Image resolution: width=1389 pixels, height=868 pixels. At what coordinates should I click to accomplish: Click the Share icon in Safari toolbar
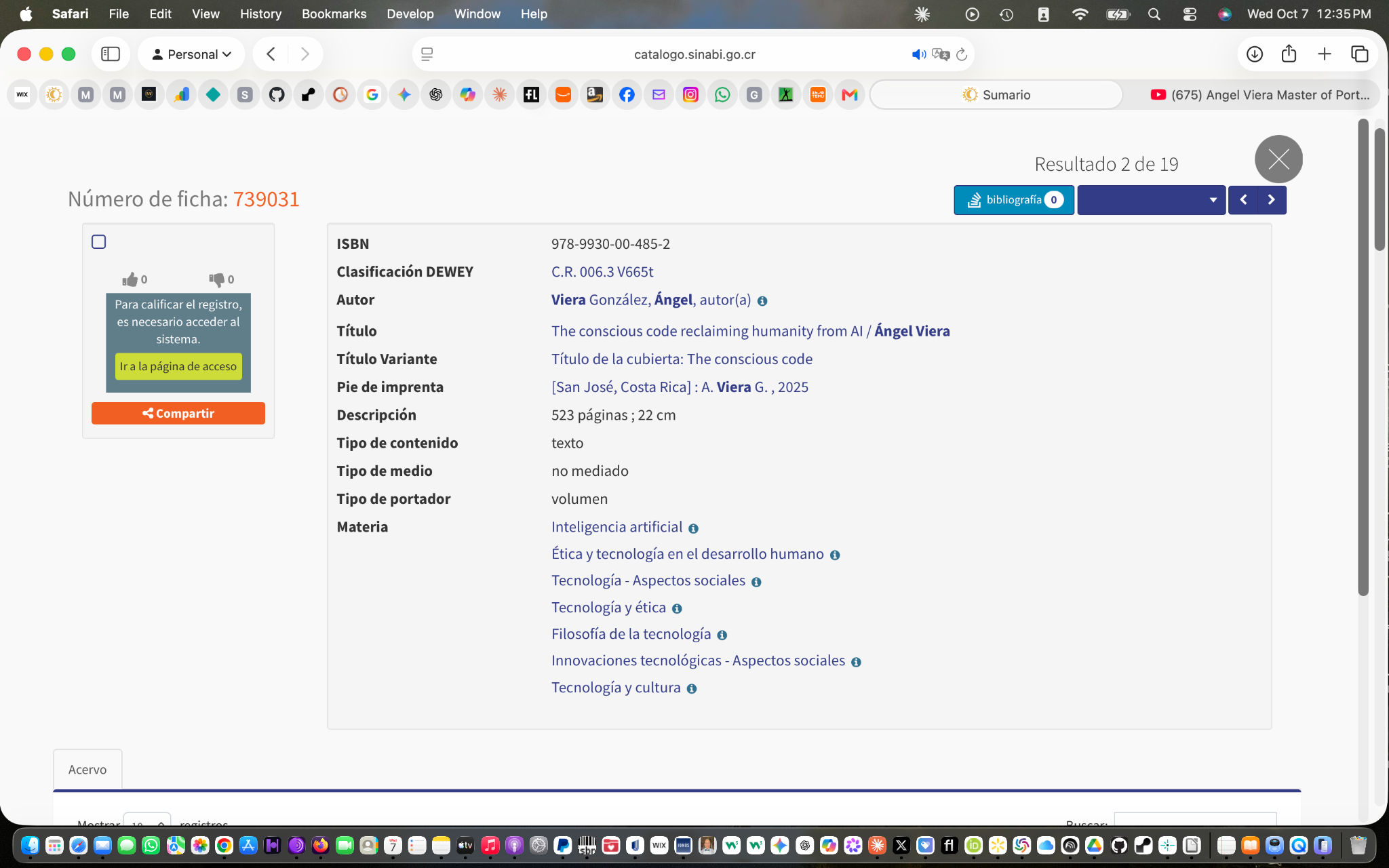coord(1289,54)
